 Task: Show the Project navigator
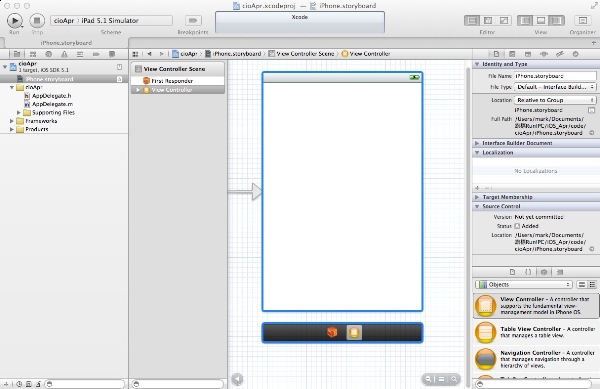(x=17, y=54)
